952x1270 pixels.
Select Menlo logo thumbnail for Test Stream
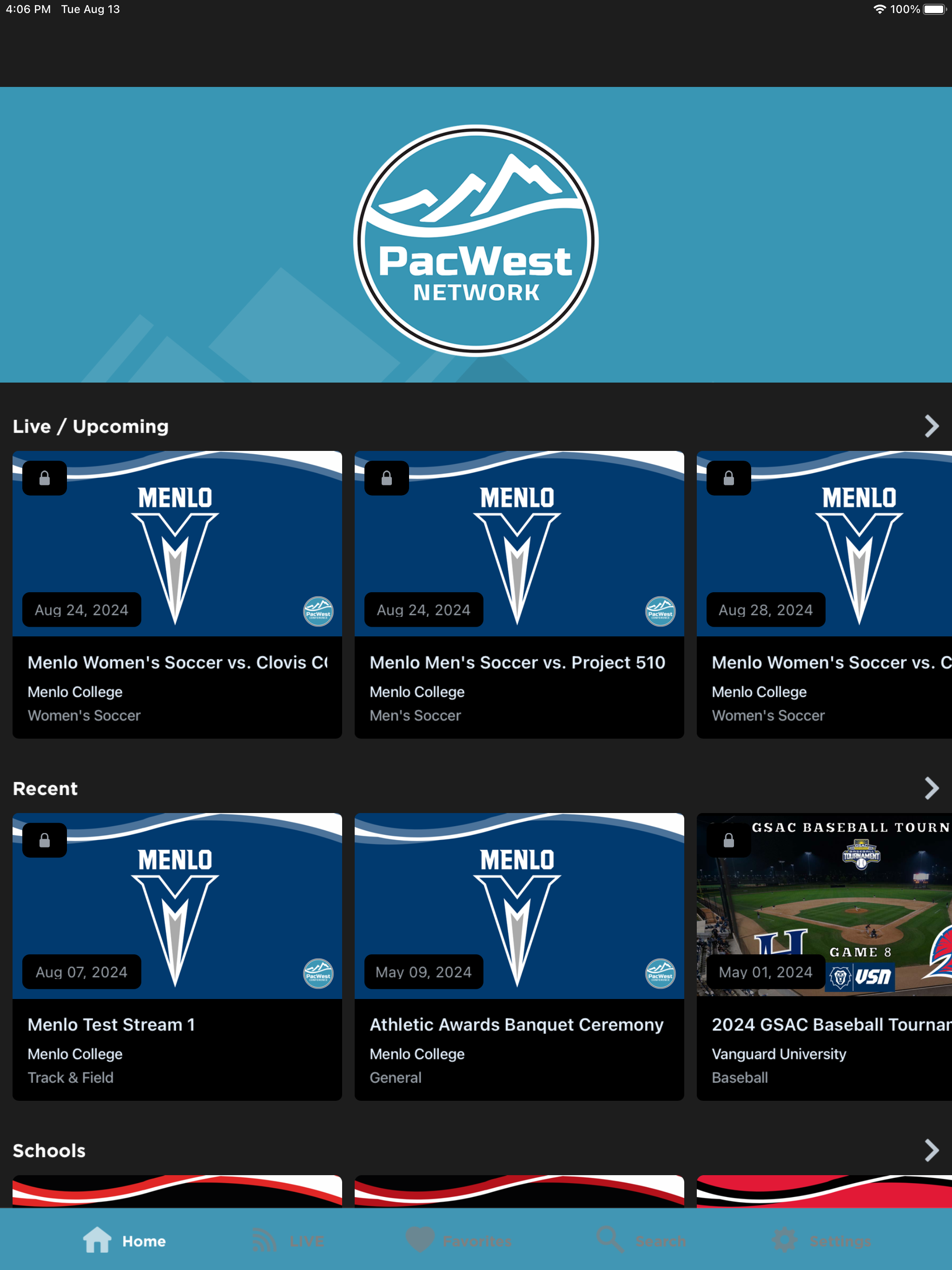178,906
